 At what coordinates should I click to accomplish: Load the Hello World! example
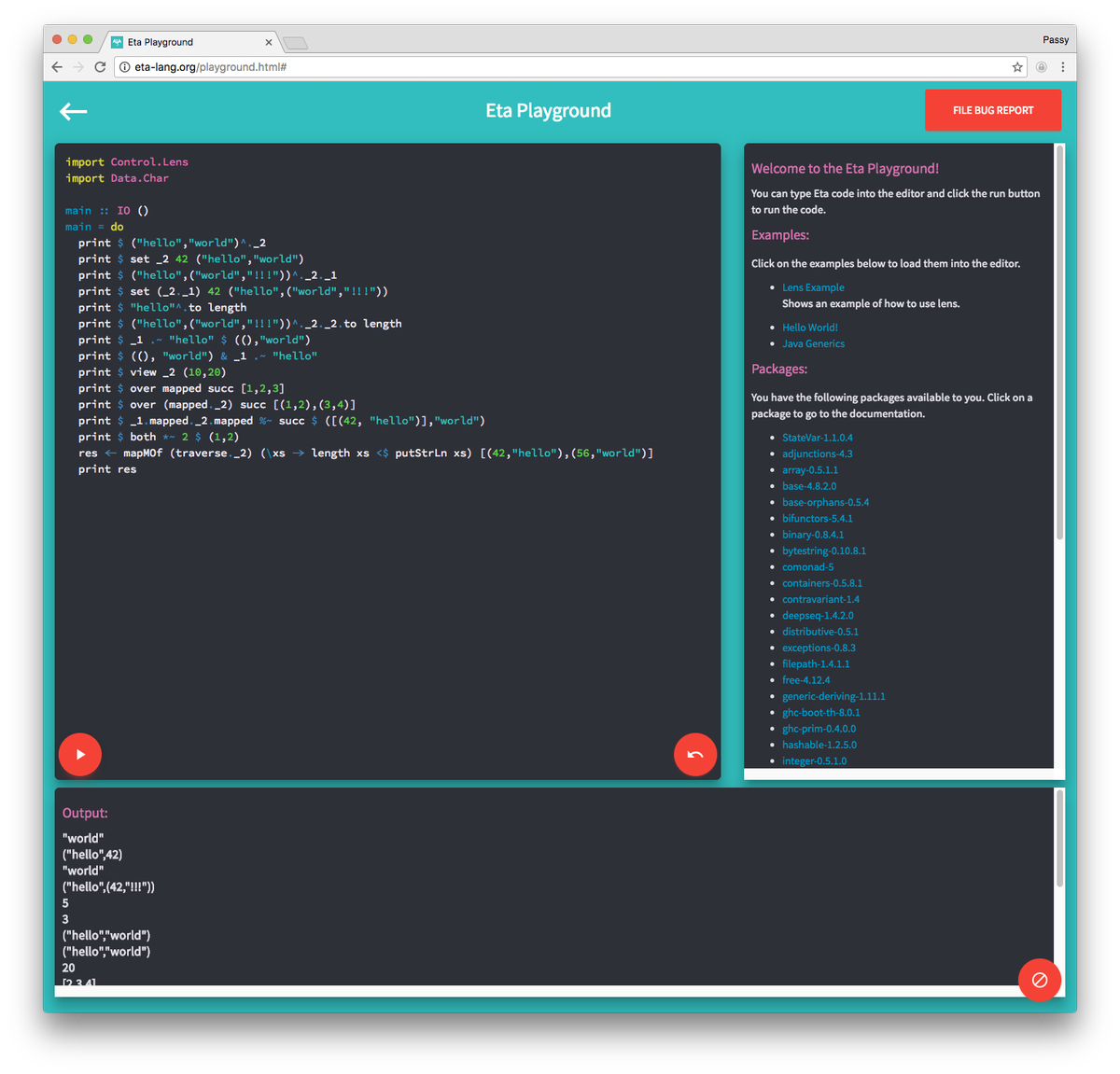tap(810, 328)
